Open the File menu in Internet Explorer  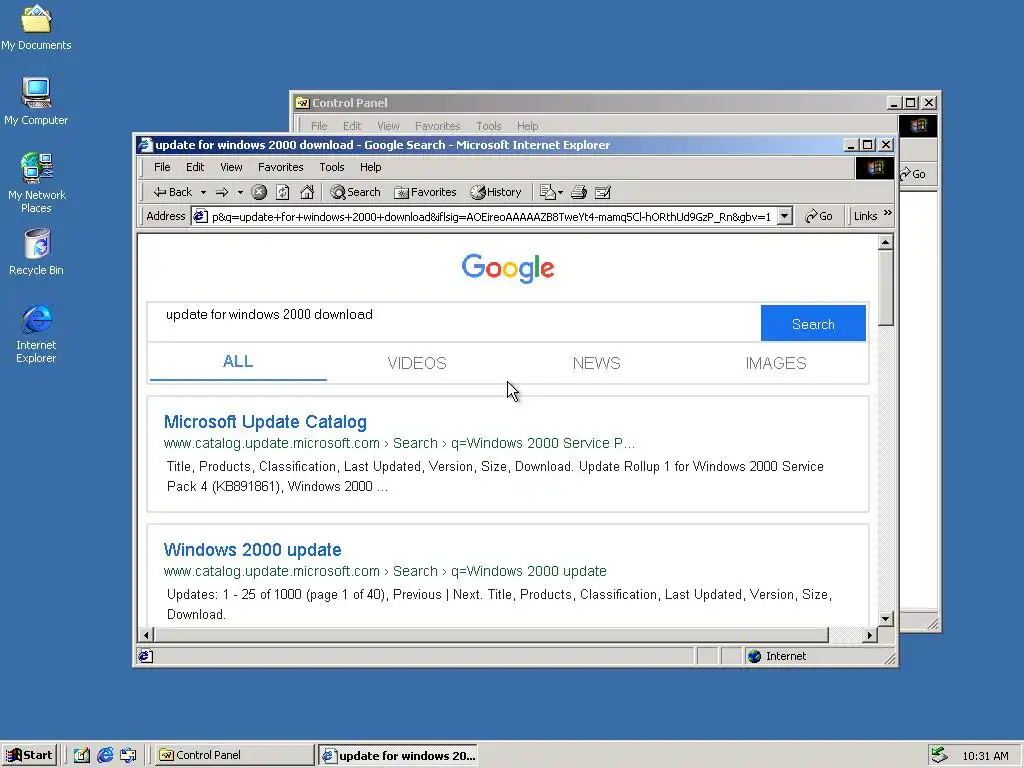162,167
